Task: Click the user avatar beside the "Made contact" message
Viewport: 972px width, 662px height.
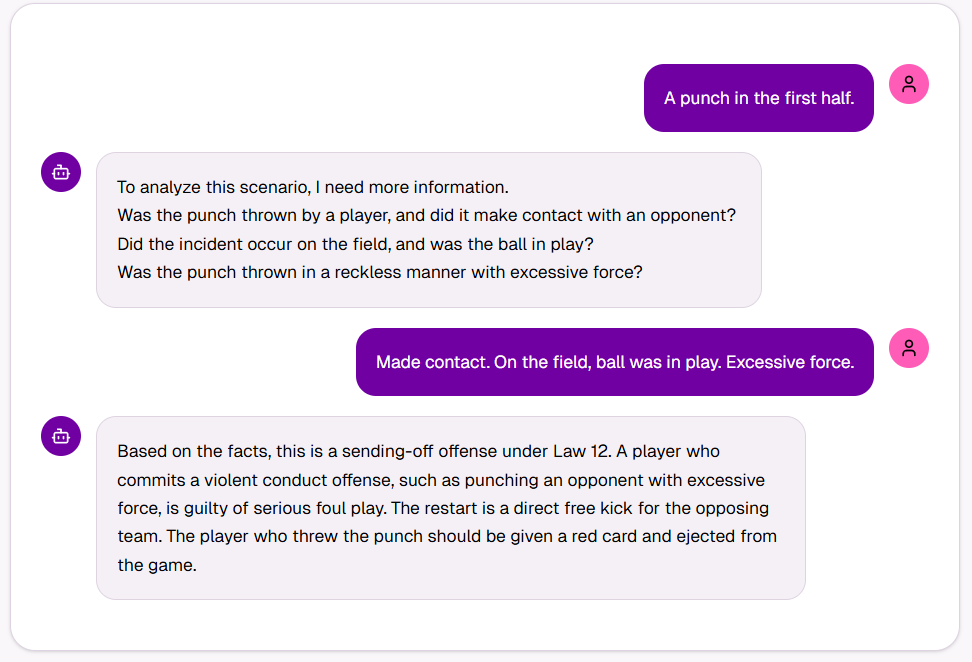Action: [x=908, y=348]
